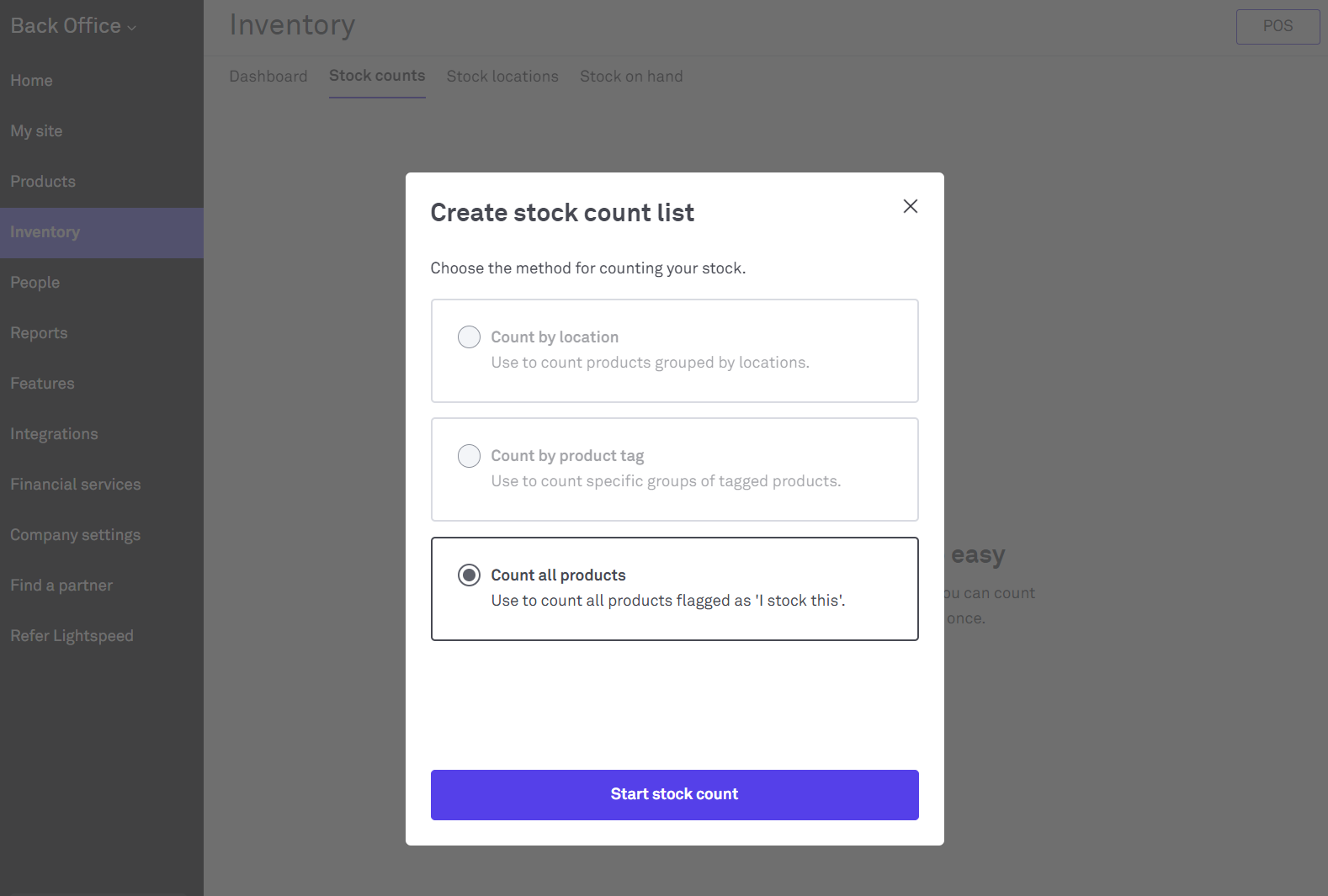
Task: Select the Stock counts tab
Action: coord(377,76)
